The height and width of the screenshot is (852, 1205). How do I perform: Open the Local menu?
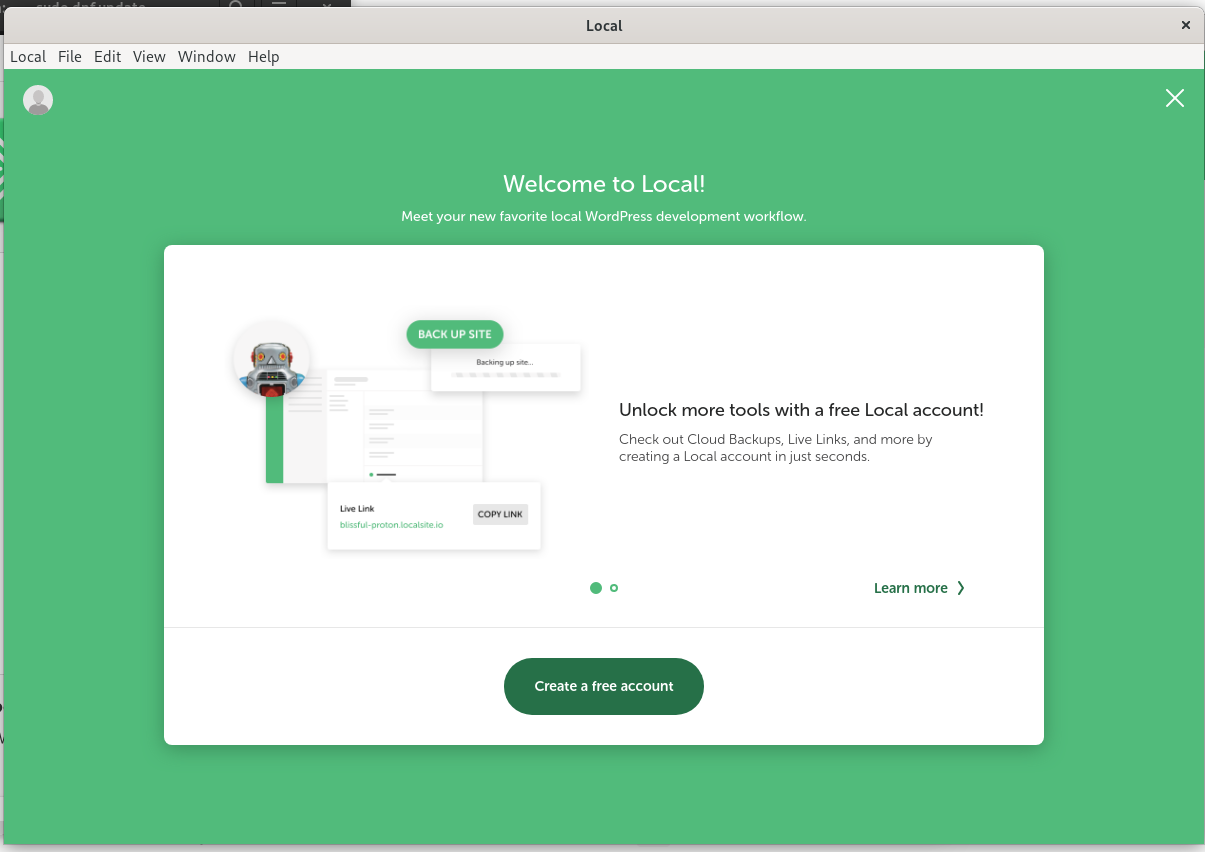click(x=28, y=57)
